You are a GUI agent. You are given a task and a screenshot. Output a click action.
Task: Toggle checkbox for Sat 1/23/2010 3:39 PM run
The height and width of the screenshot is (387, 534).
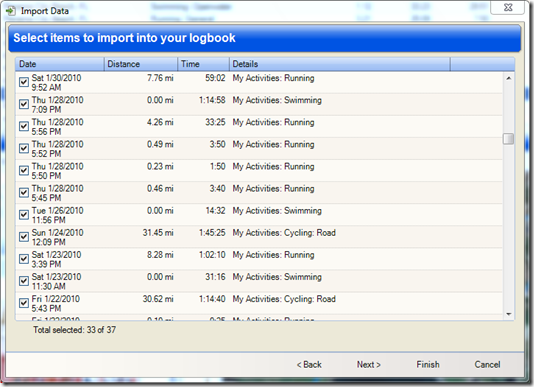coord(24,259)
